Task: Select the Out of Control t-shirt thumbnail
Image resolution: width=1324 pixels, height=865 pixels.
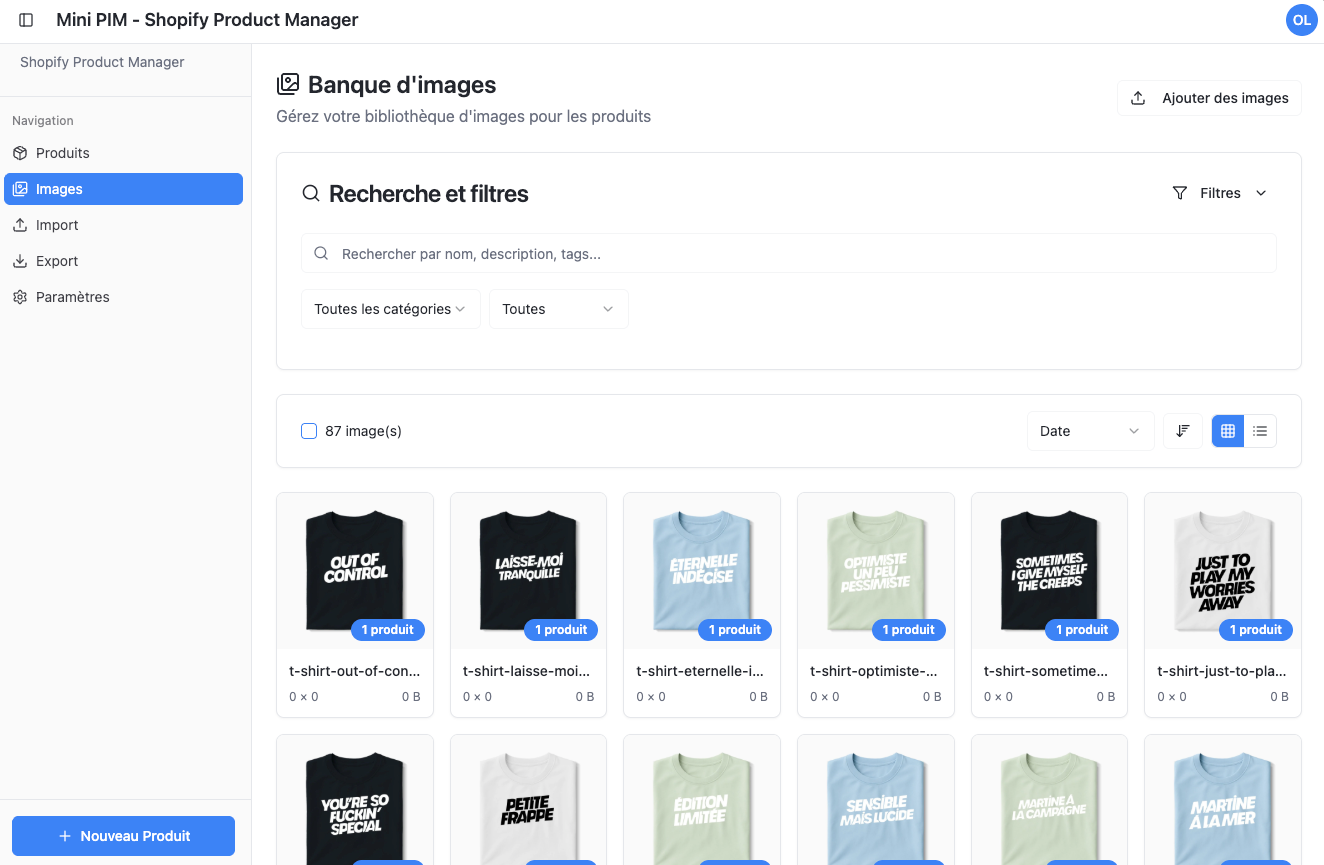Action: (355, 570)
